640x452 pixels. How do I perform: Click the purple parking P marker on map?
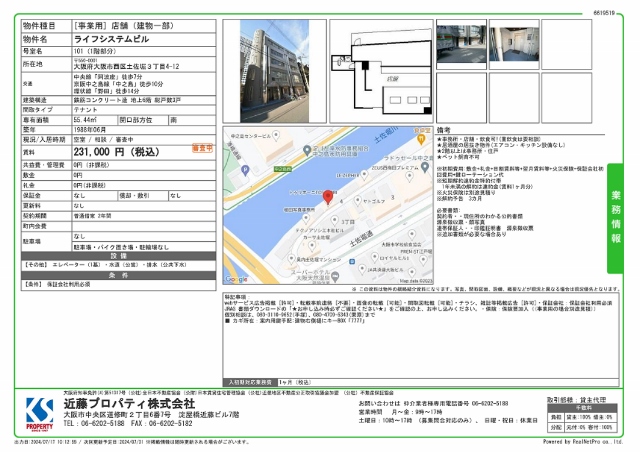click(x=245, y=170)
